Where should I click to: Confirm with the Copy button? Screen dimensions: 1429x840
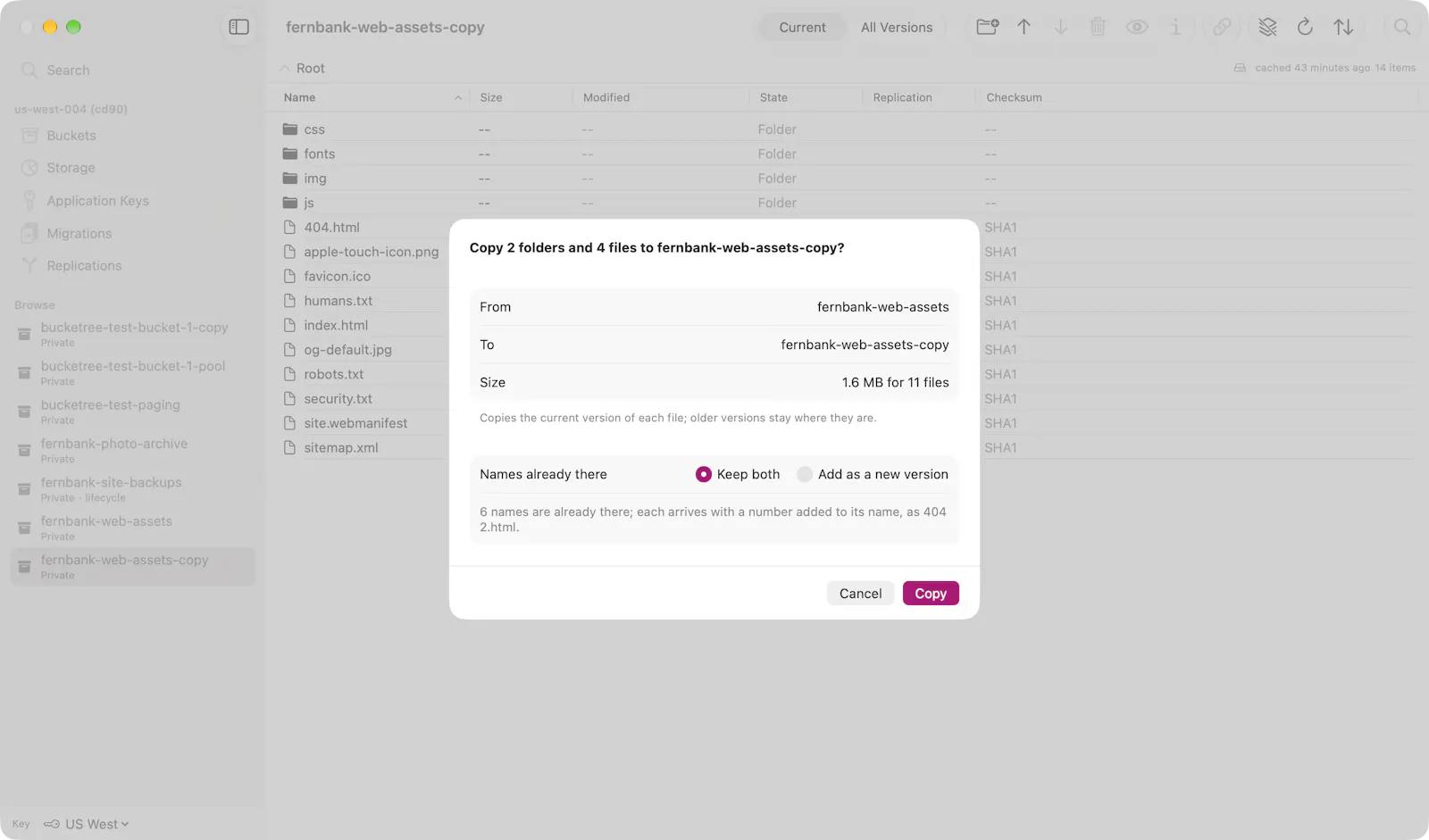(x=931, y=594)
